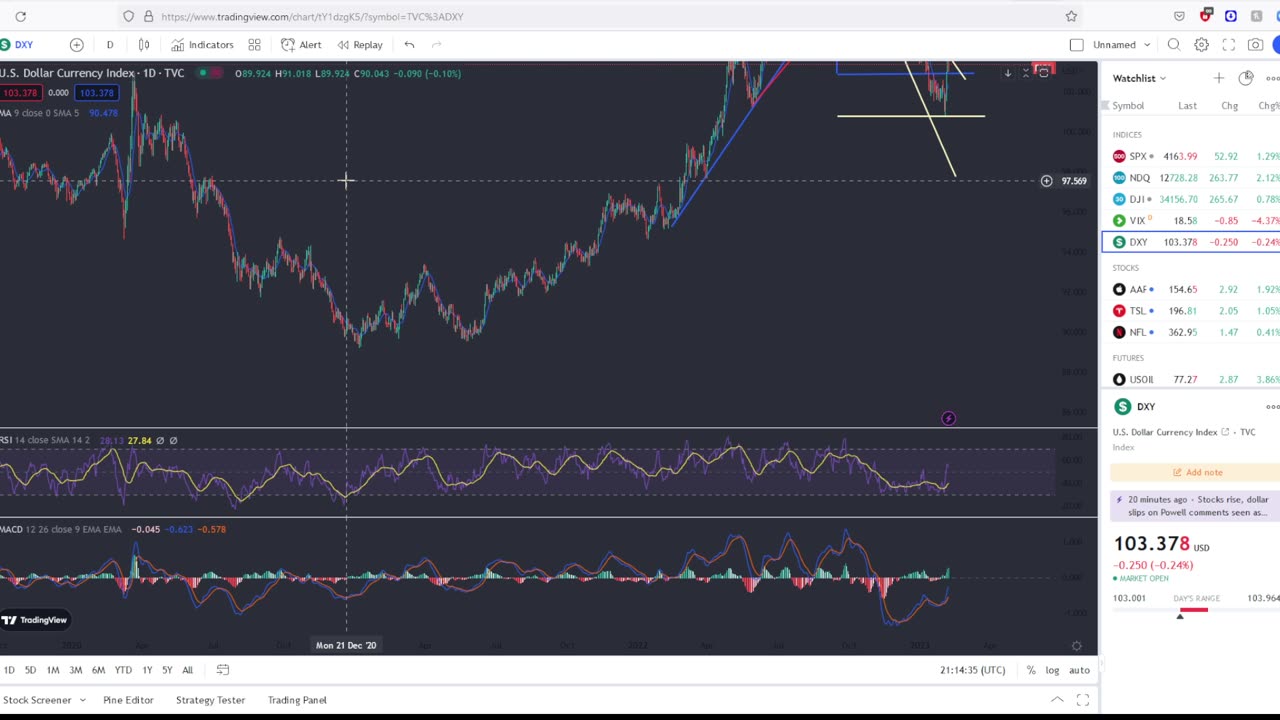Collapse the STOCKS watchlist section
The image size is (1280, 720).
(x=1126, y=268)
